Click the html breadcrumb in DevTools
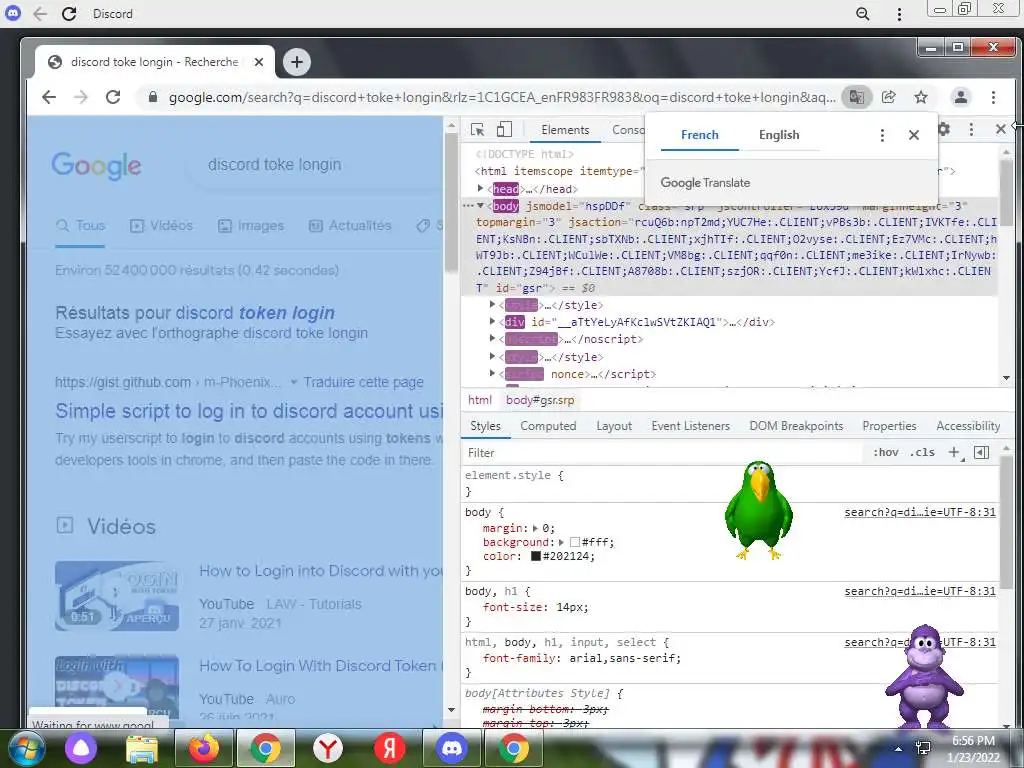The height and width of the screenshot is (768, 1024). [479, 400]
